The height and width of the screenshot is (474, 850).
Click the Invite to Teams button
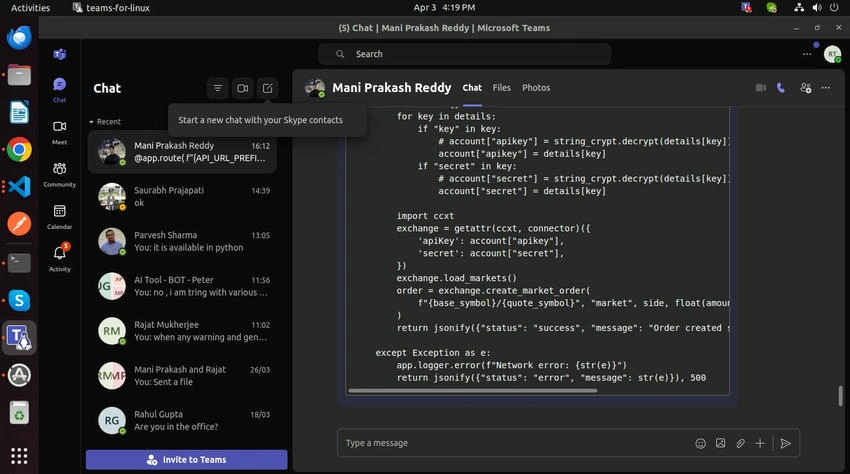pyautogui.click(x=186, y=459)
